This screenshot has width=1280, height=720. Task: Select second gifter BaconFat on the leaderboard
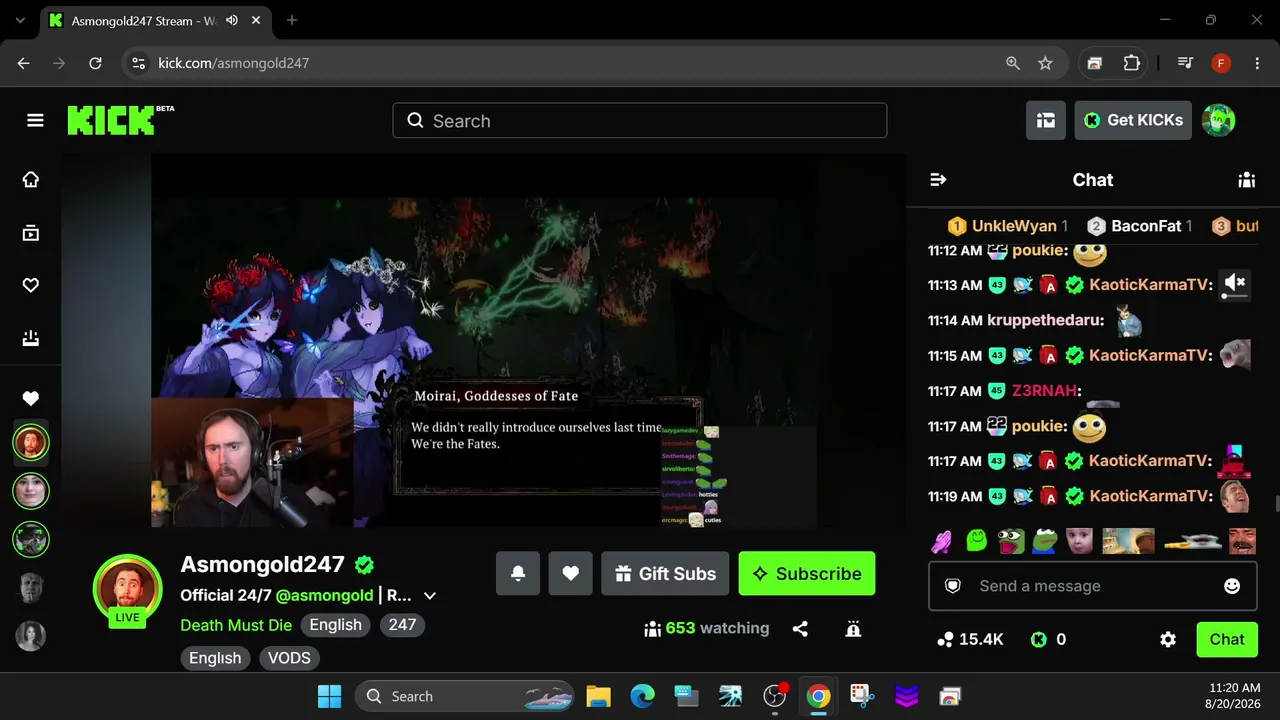point(1140,226)
